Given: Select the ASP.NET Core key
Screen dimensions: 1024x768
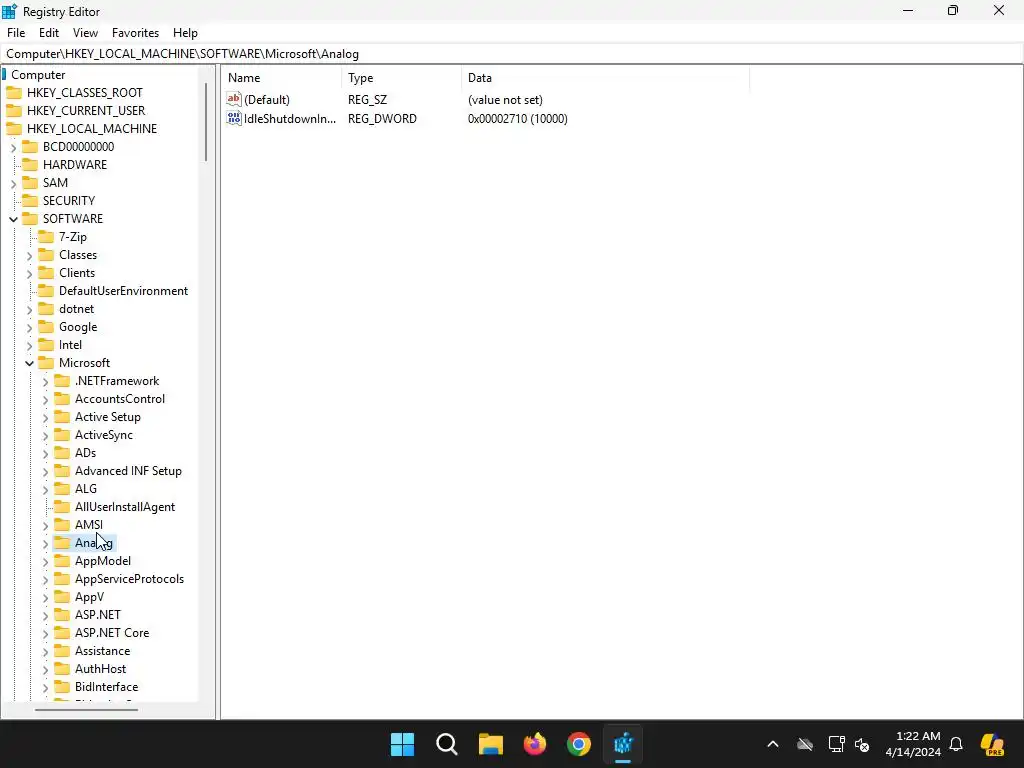Looking at the screenshot, I should pyautogui.click(x=112, y=633).
